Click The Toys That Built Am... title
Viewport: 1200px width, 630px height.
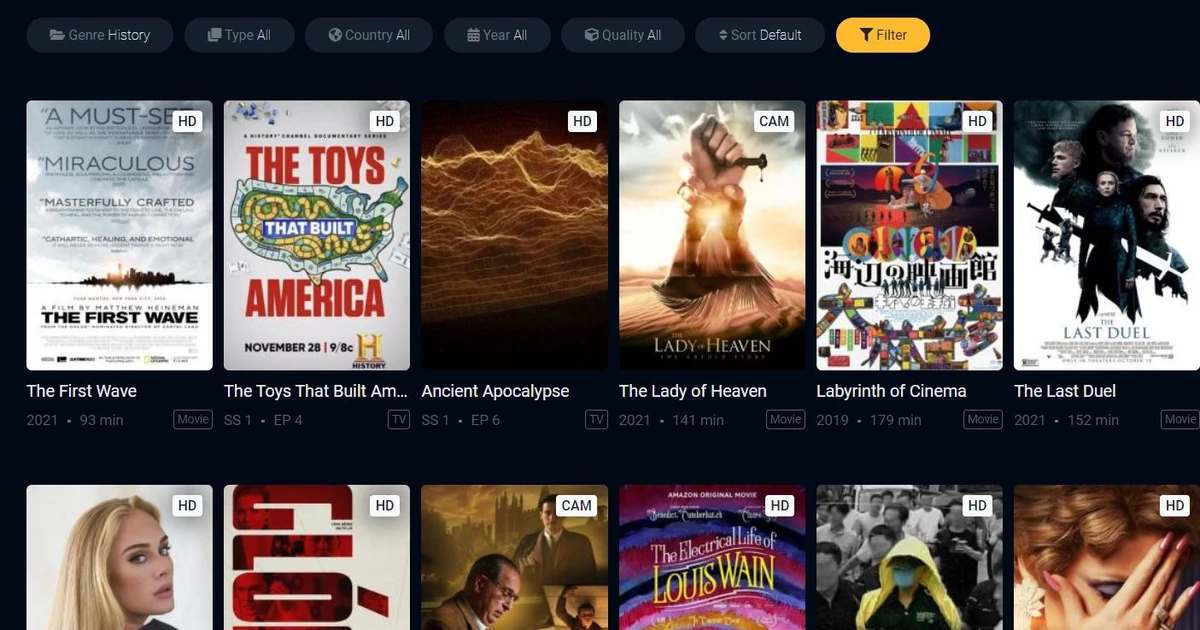(x=316, y=391)
